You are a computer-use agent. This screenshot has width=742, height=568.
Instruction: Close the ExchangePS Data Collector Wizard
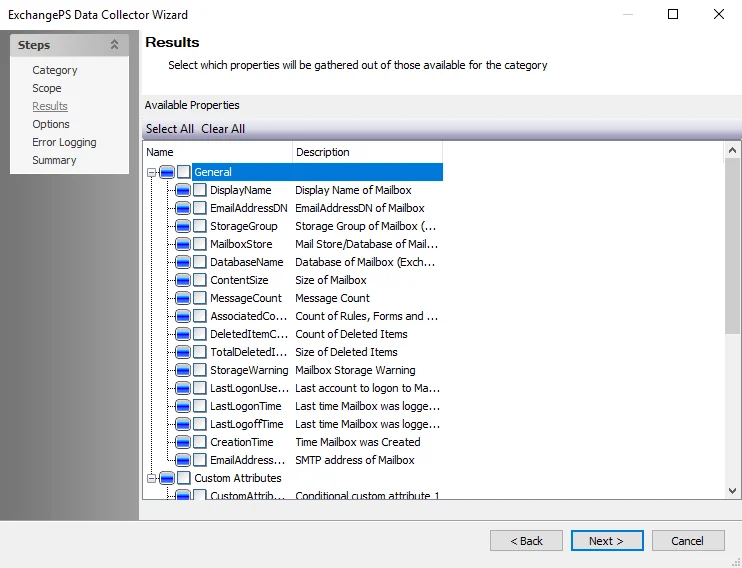click(719, 14)
